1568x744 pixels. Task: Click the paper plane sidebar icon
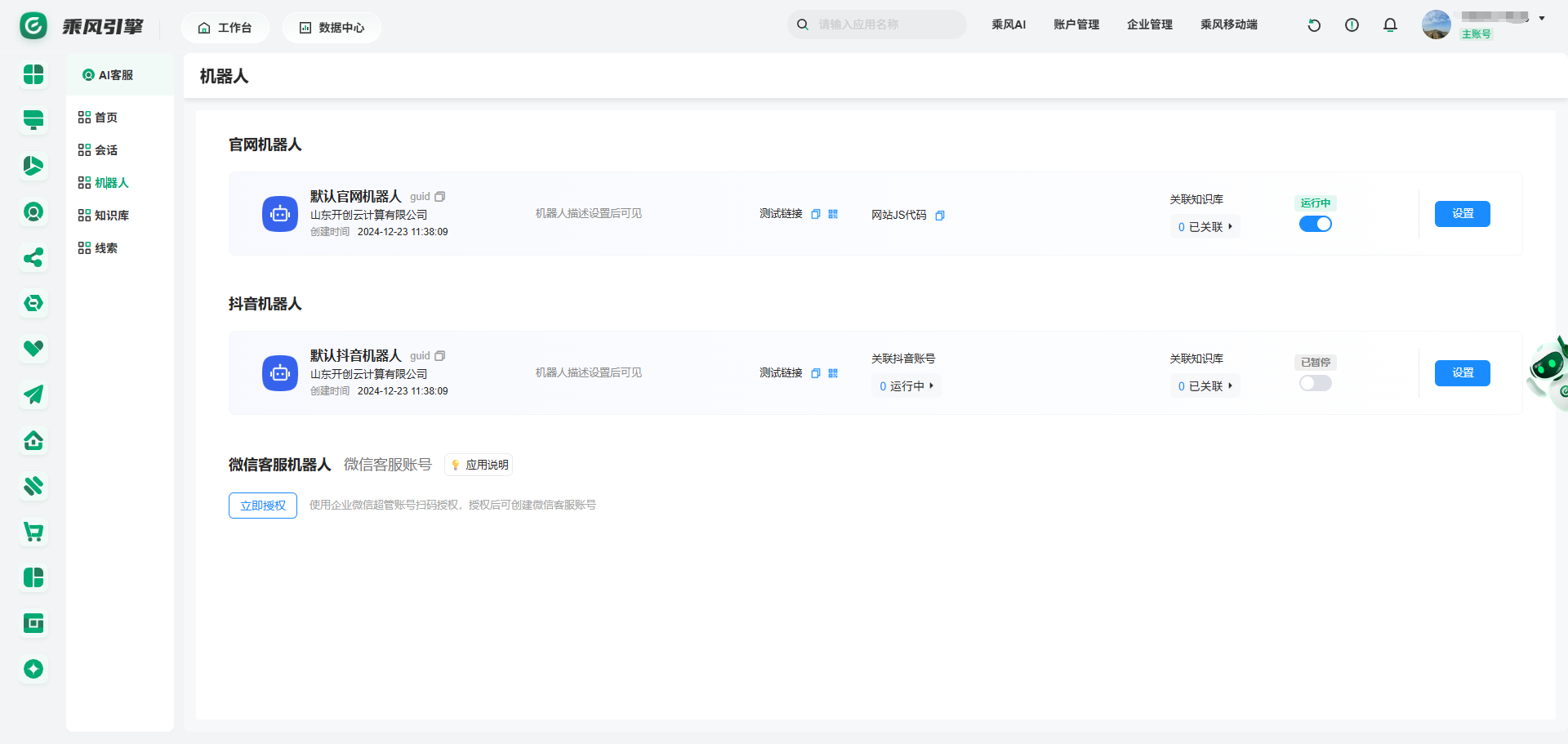[x=33, y=395]
